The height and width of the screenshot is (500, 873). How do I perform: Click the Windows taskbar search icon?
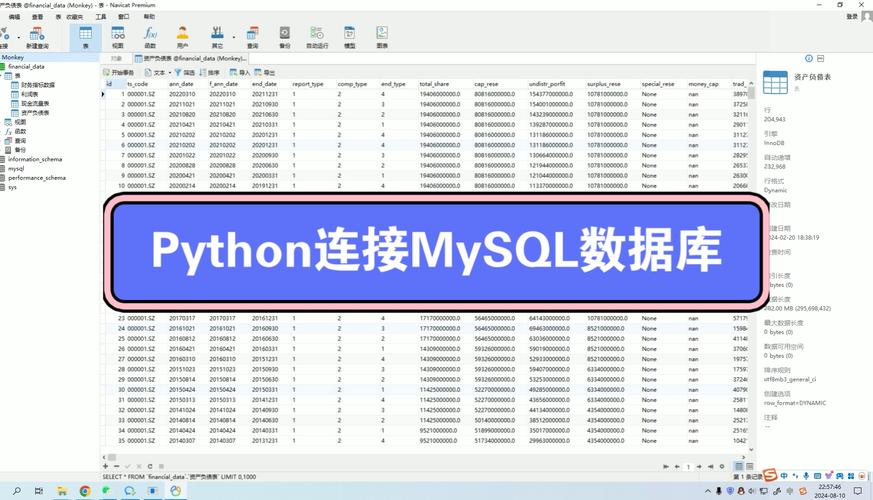(x=17, y=491)
